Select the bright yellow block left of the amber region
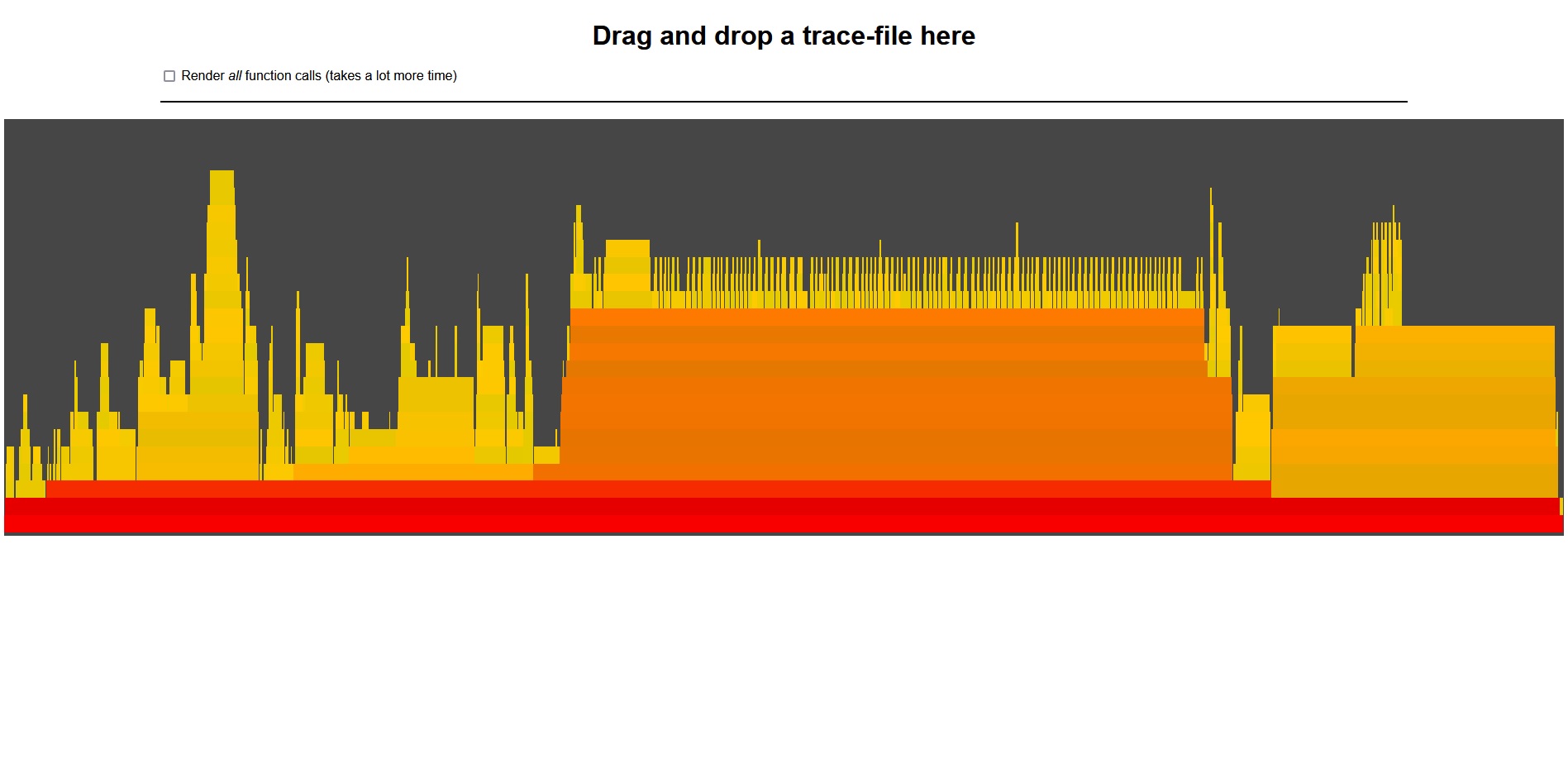 [x=1312, y=351]
